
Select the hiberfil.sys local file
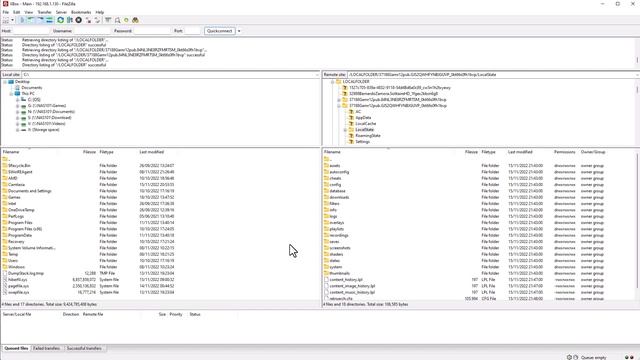(18, 280)
